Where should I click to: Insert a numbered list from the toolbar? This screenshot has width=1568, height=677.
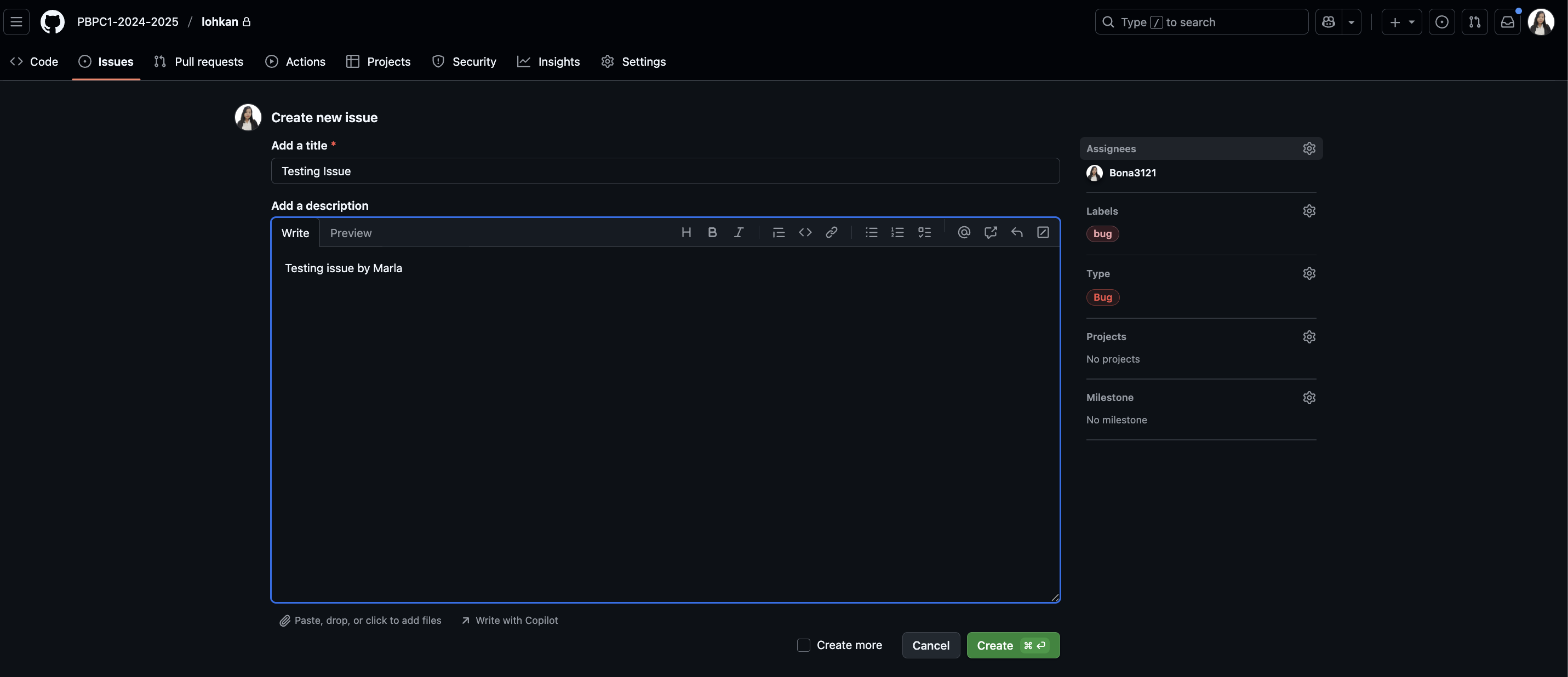(x=897, y=233)
